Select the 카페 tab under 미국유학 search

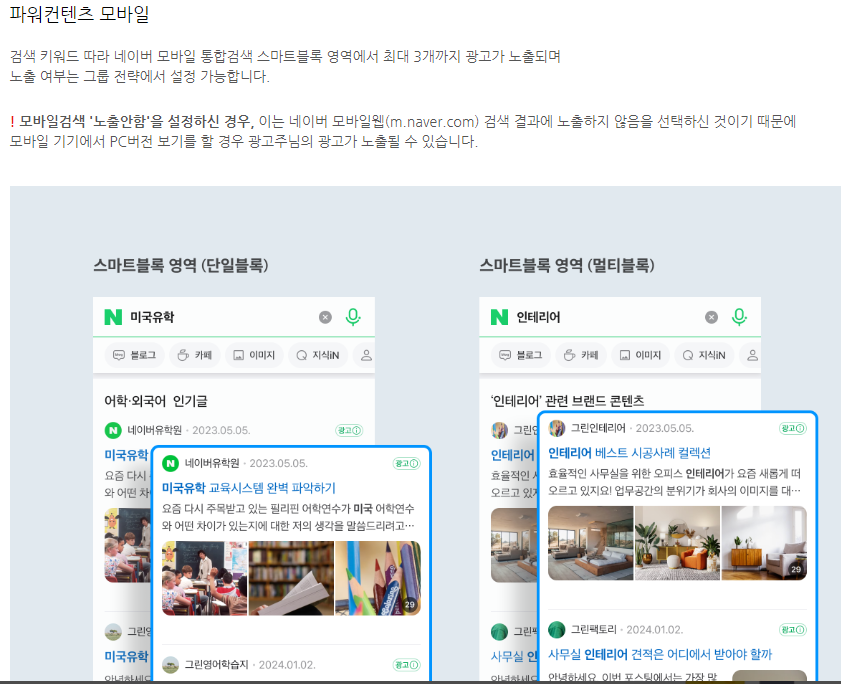(x=195, y=355)
